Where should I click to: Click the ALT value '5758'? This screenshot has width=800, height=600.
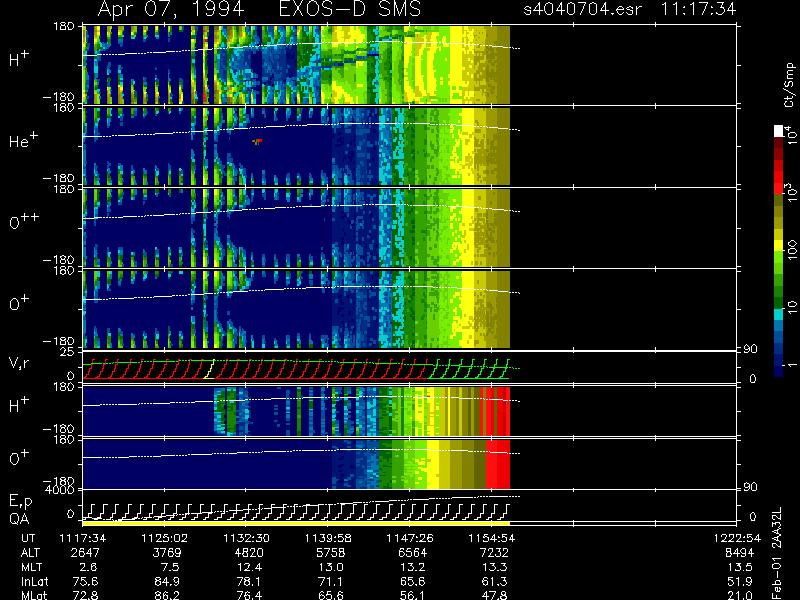point(331,553)
